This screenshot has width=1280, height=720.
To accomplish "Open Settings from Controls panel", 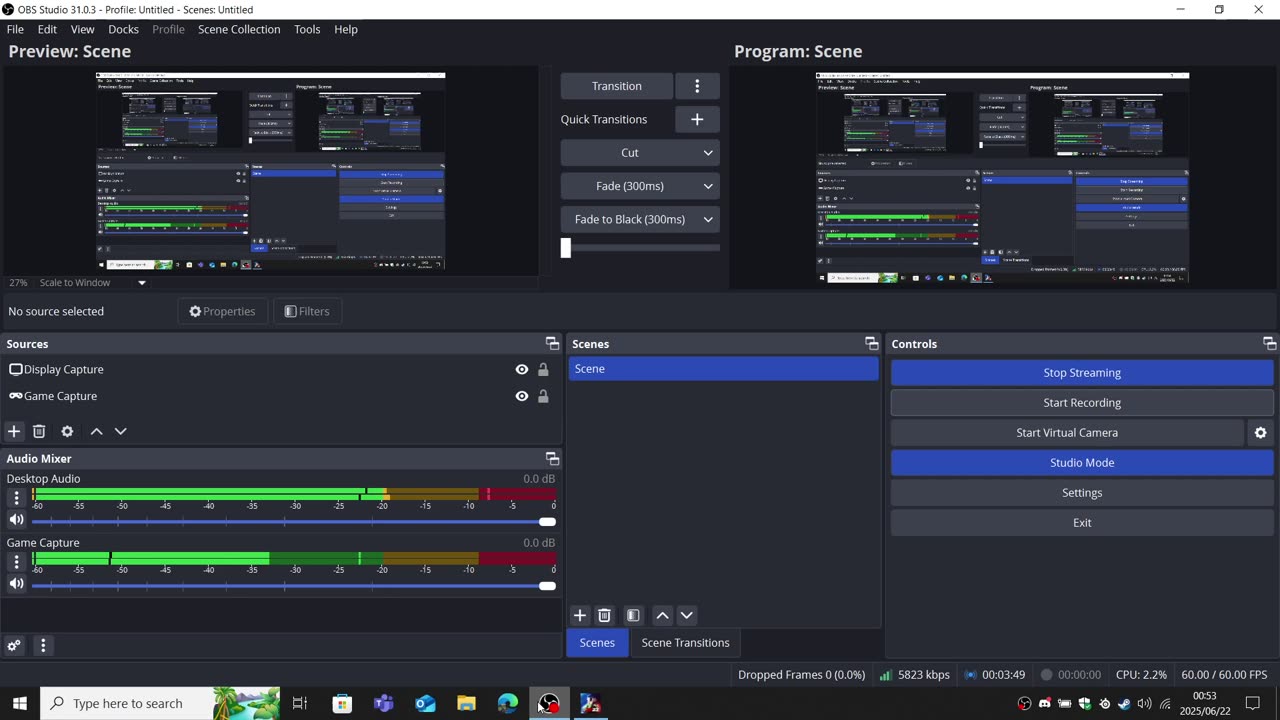I will click(1082, 493).
